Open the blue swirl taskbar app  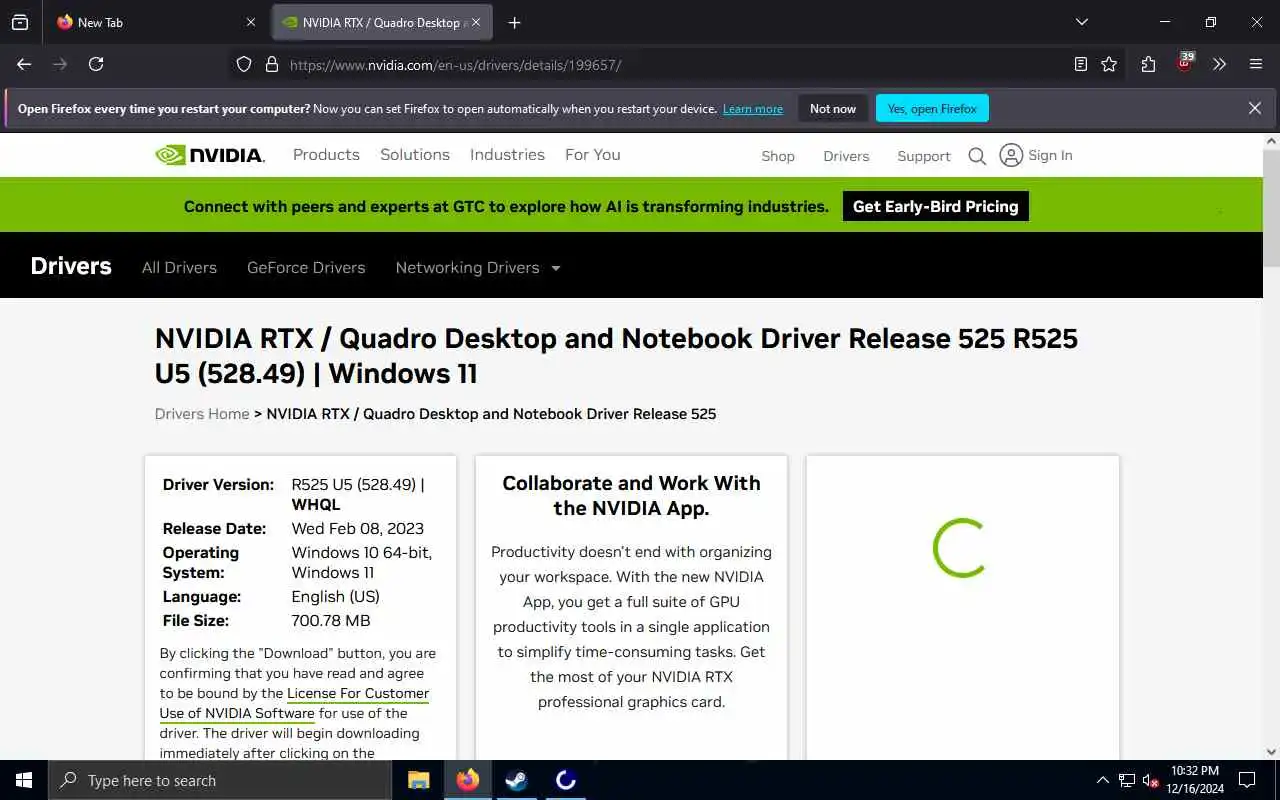[x=566, y=780]
